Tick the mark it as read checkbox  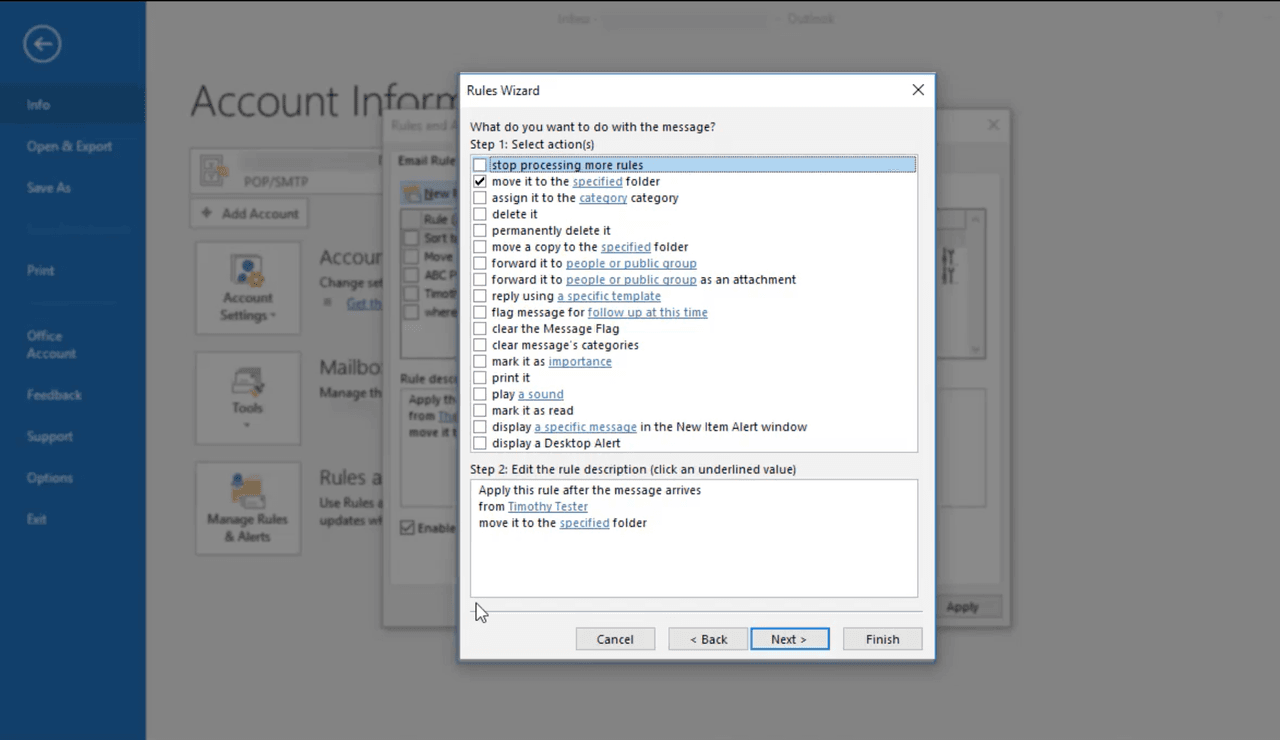pos(480,410)
